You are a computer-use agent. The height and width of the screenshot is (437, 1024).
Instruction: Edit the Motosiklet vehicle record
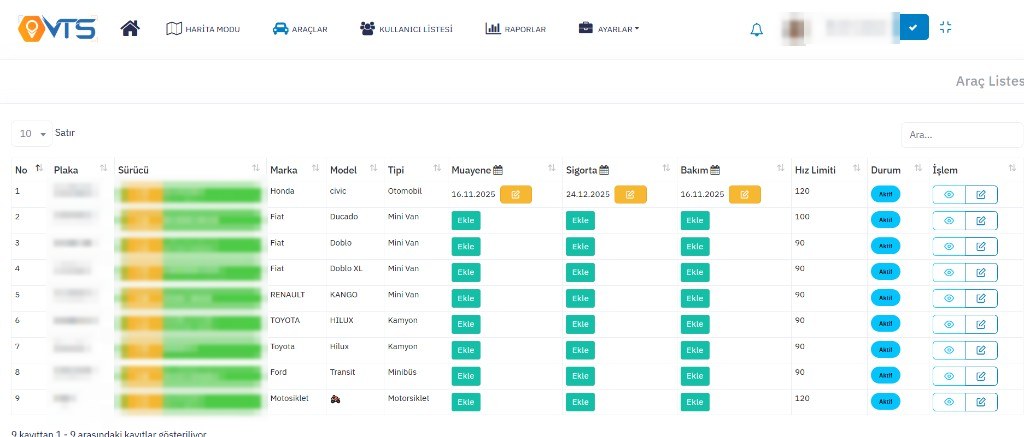pos(982,402)
